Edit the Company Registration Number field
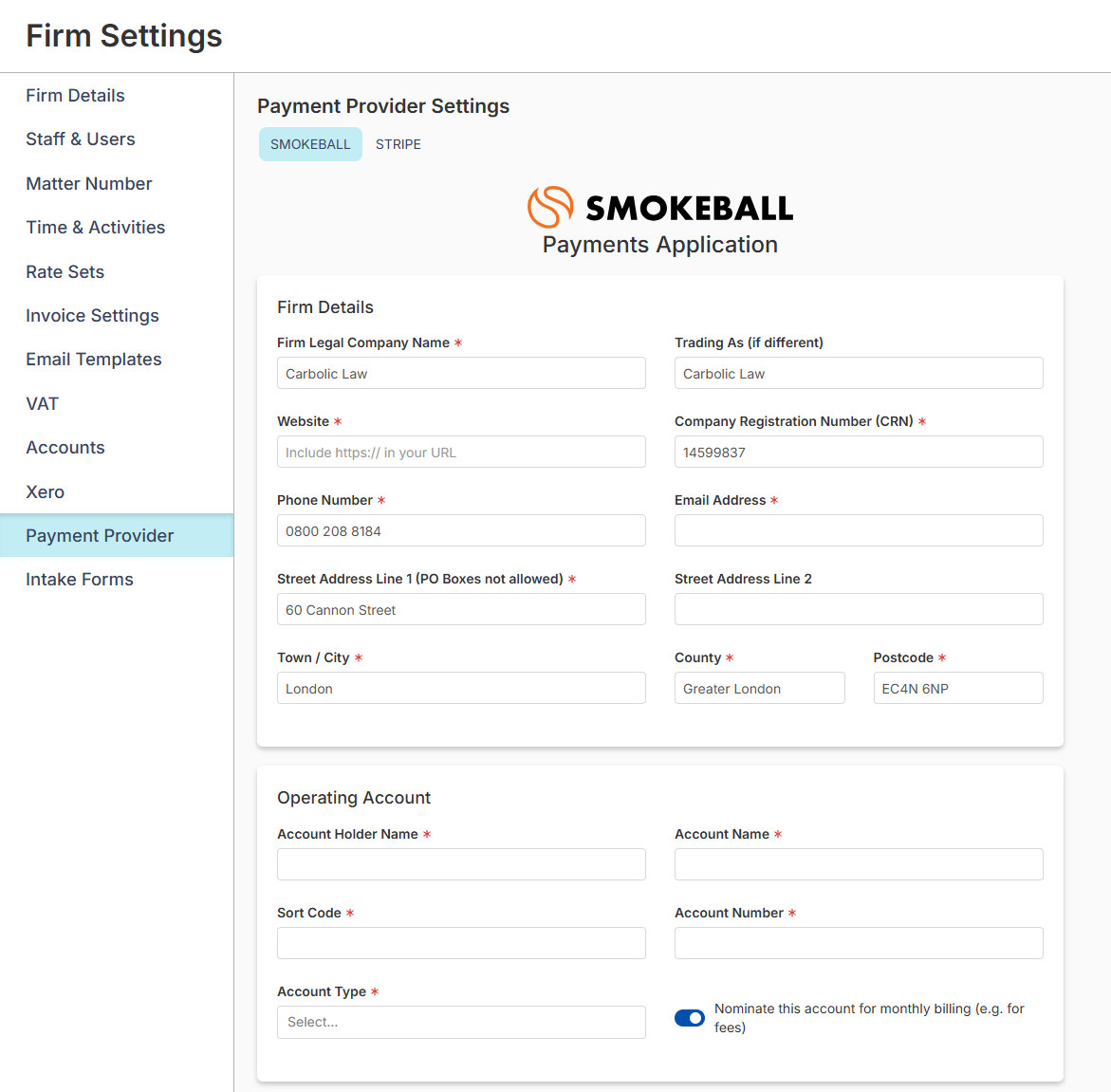Screen dimensions: 1111x1092 (859, 452)
